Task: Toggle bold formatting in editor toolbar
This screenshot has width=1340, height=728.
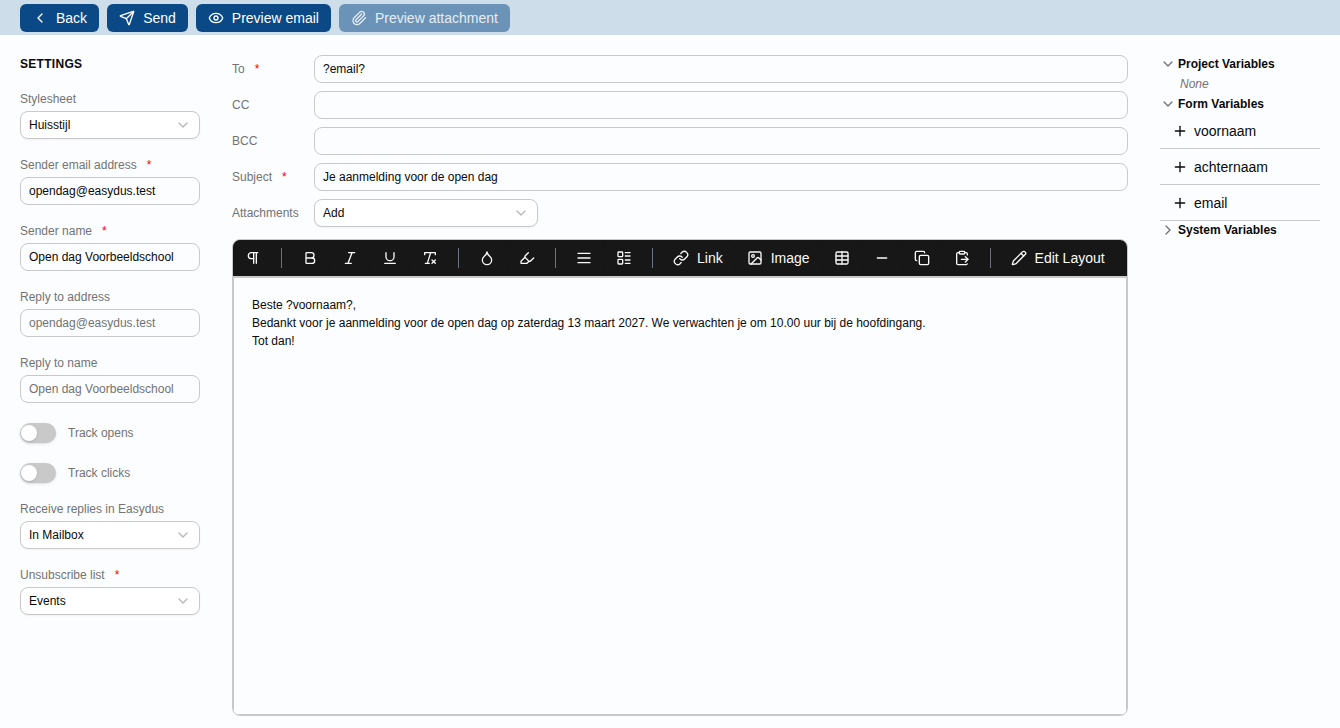Action: point(310,258)
